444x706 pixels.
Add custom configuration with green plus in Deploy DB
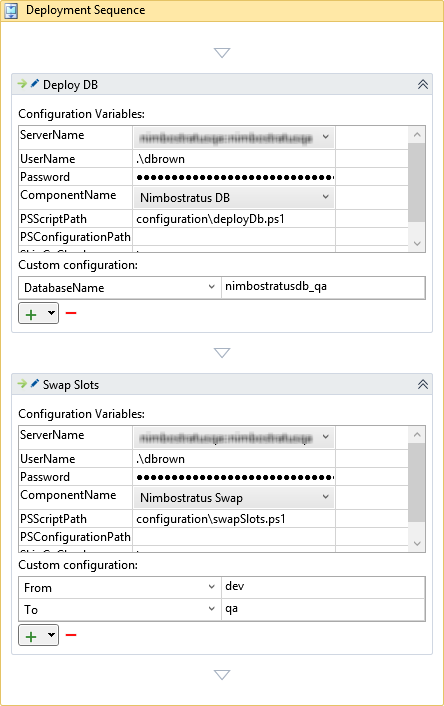coord(31,314)
